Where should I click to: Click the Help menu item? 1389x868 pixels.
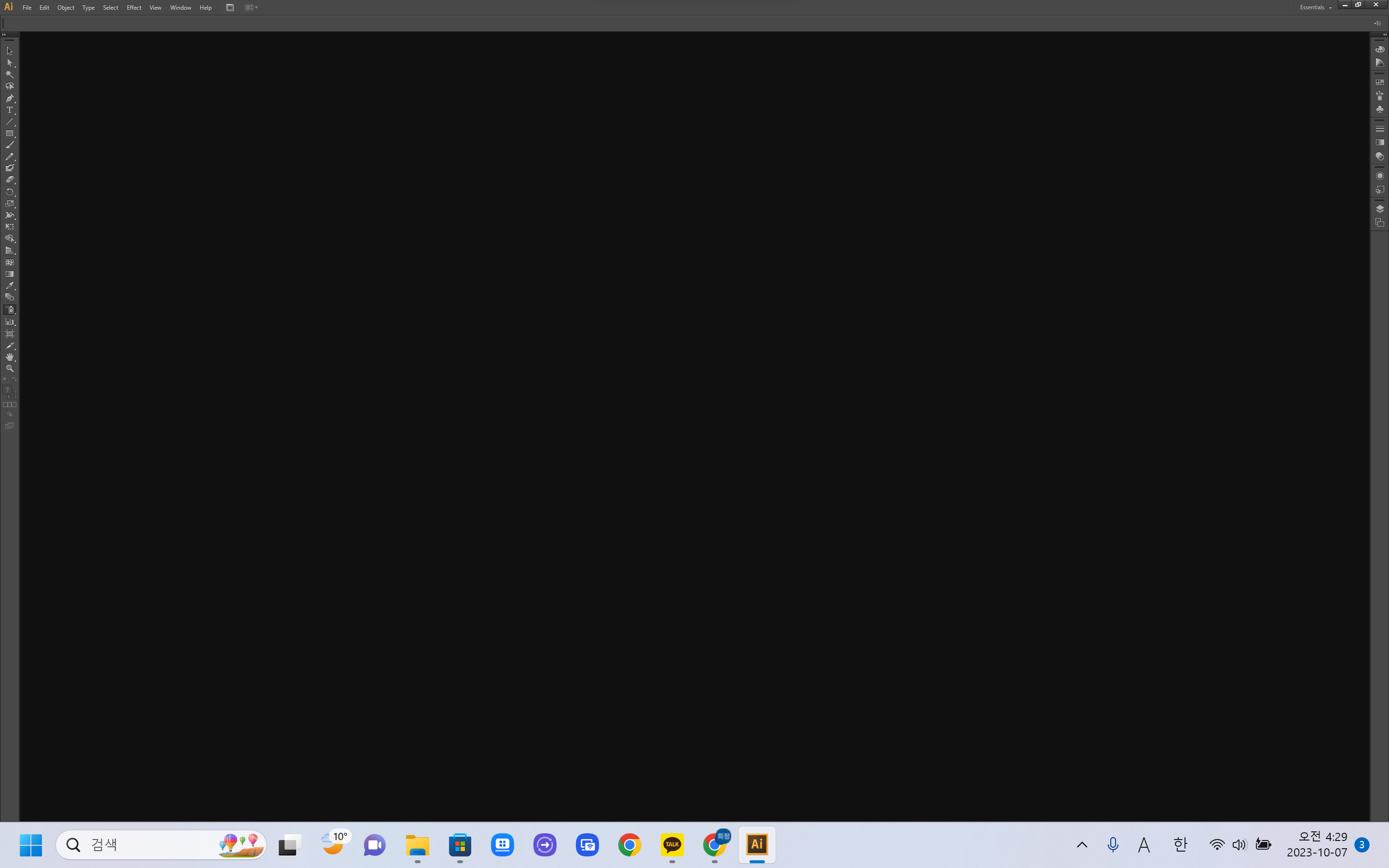(205, 7)
